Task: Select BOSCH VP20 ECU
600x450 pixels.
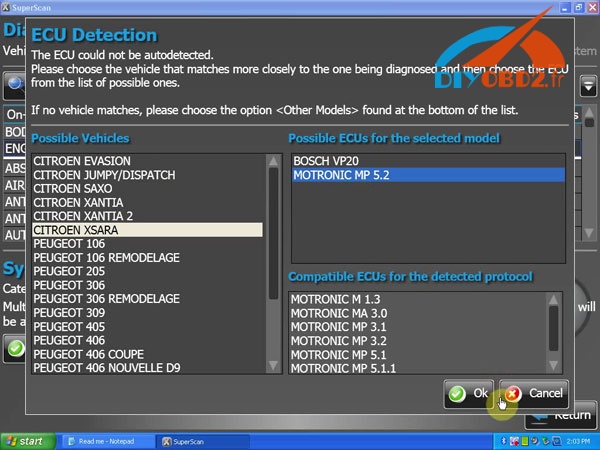Action: pyautogui.click(x=428, y=161)
